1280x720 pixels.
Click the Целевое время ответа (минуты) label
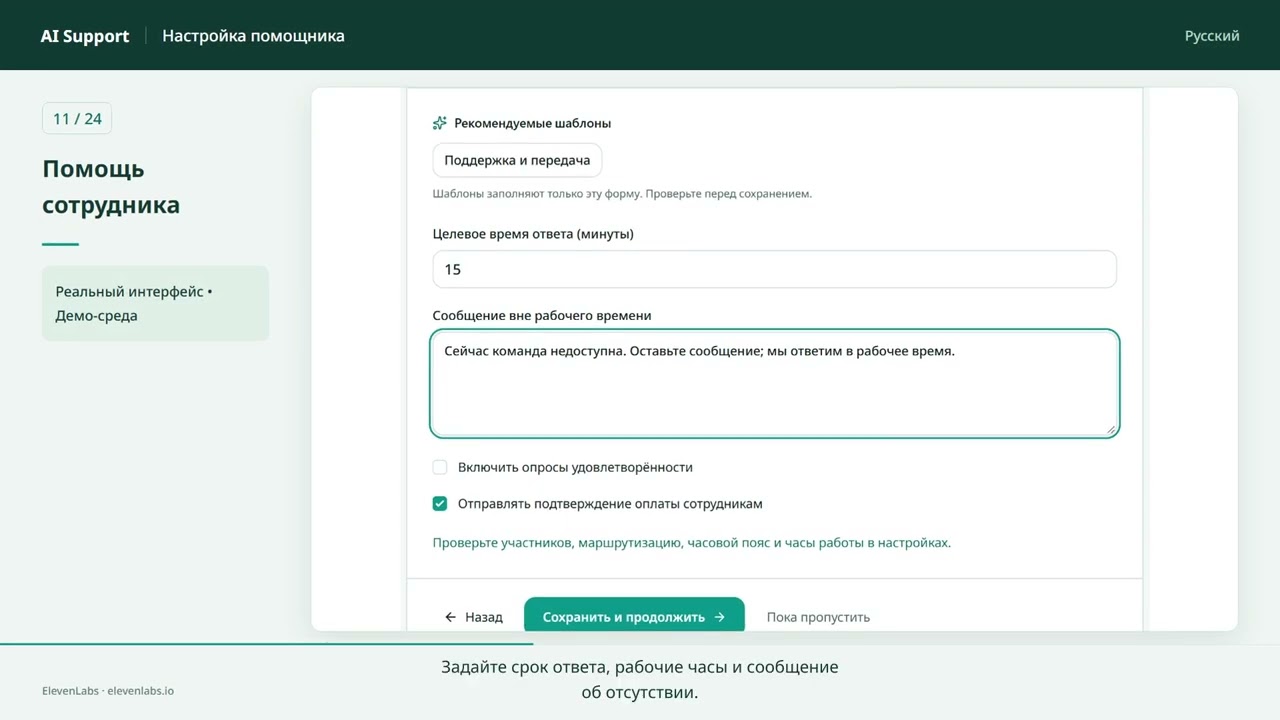(x=533, y=234)
